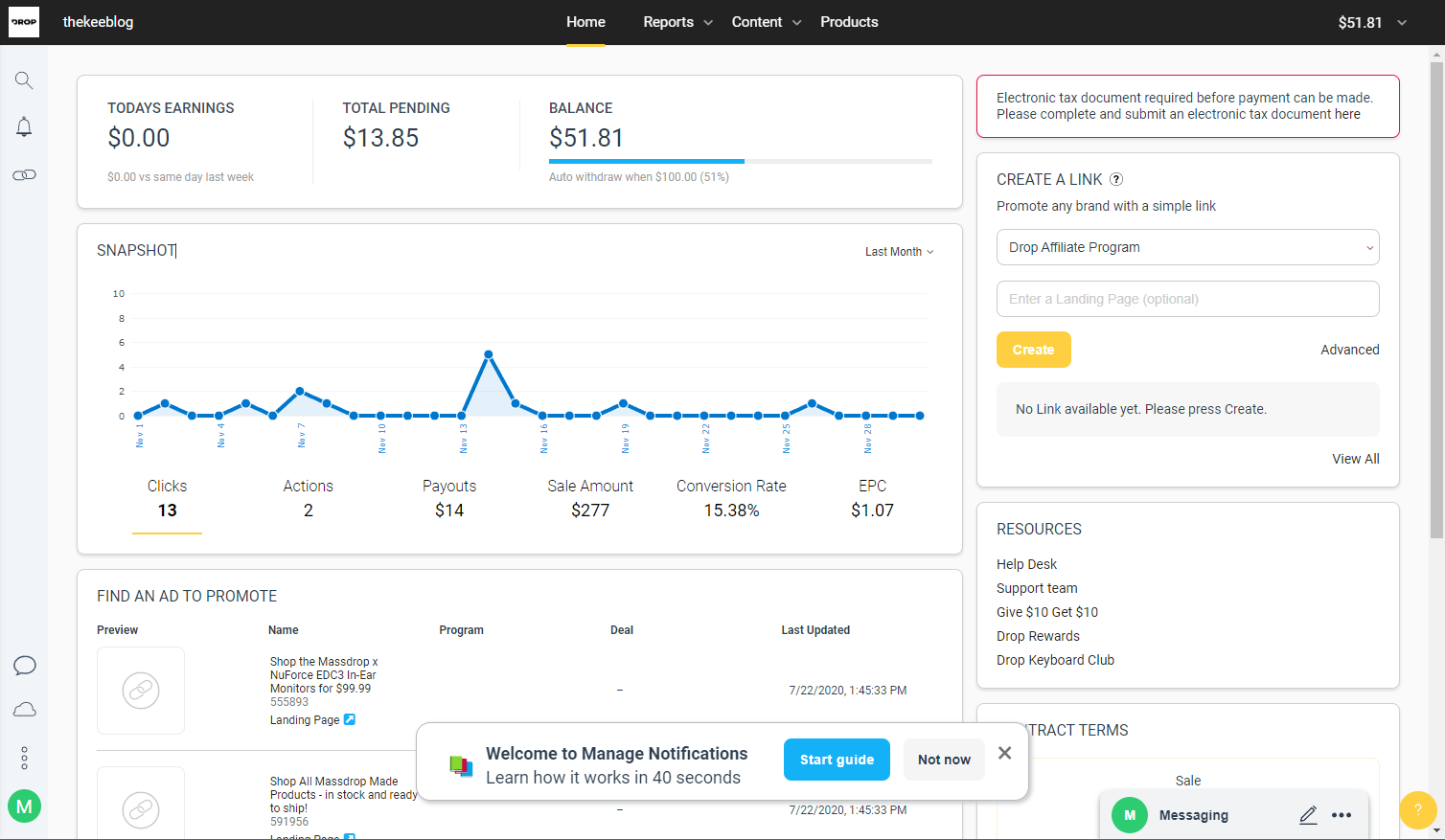Click Landing Page link for ad 555893

[x=305, y=720]
